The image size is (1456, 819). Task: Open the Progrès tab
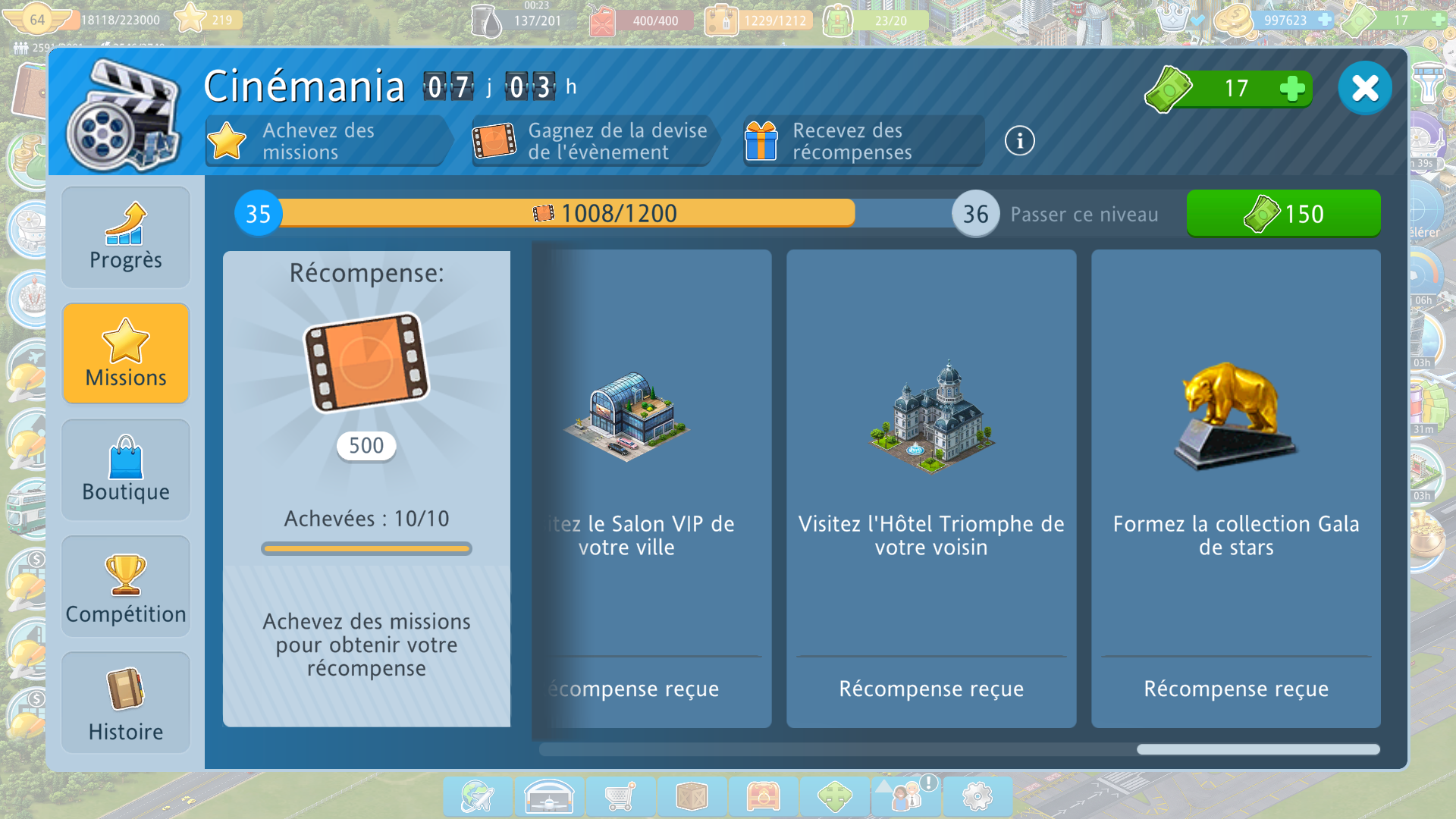(x=126, y=237)
